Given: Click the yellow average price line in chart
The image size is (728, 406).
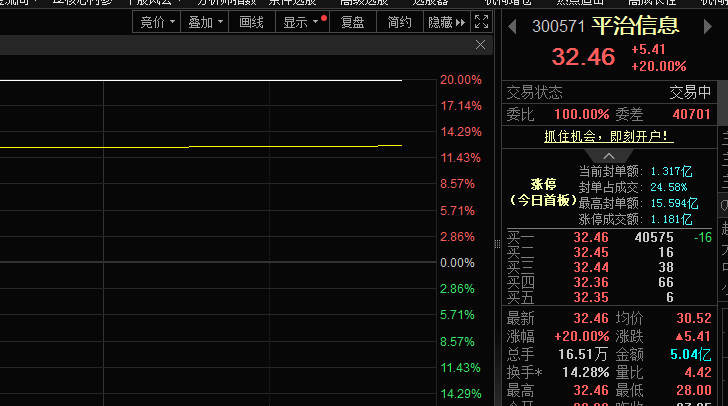Looking at the screenshot, I should (x=201, y=147).
